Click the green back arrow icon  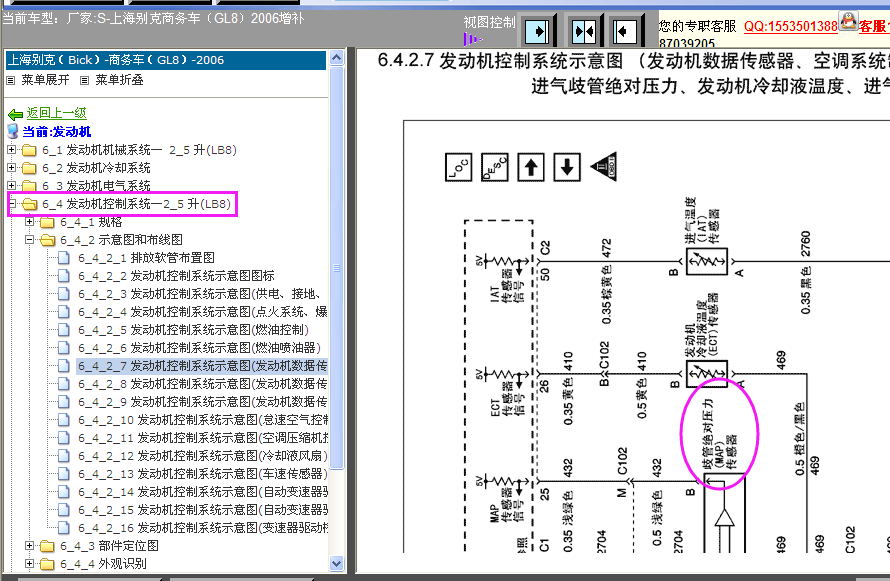(x=15, y=114)
